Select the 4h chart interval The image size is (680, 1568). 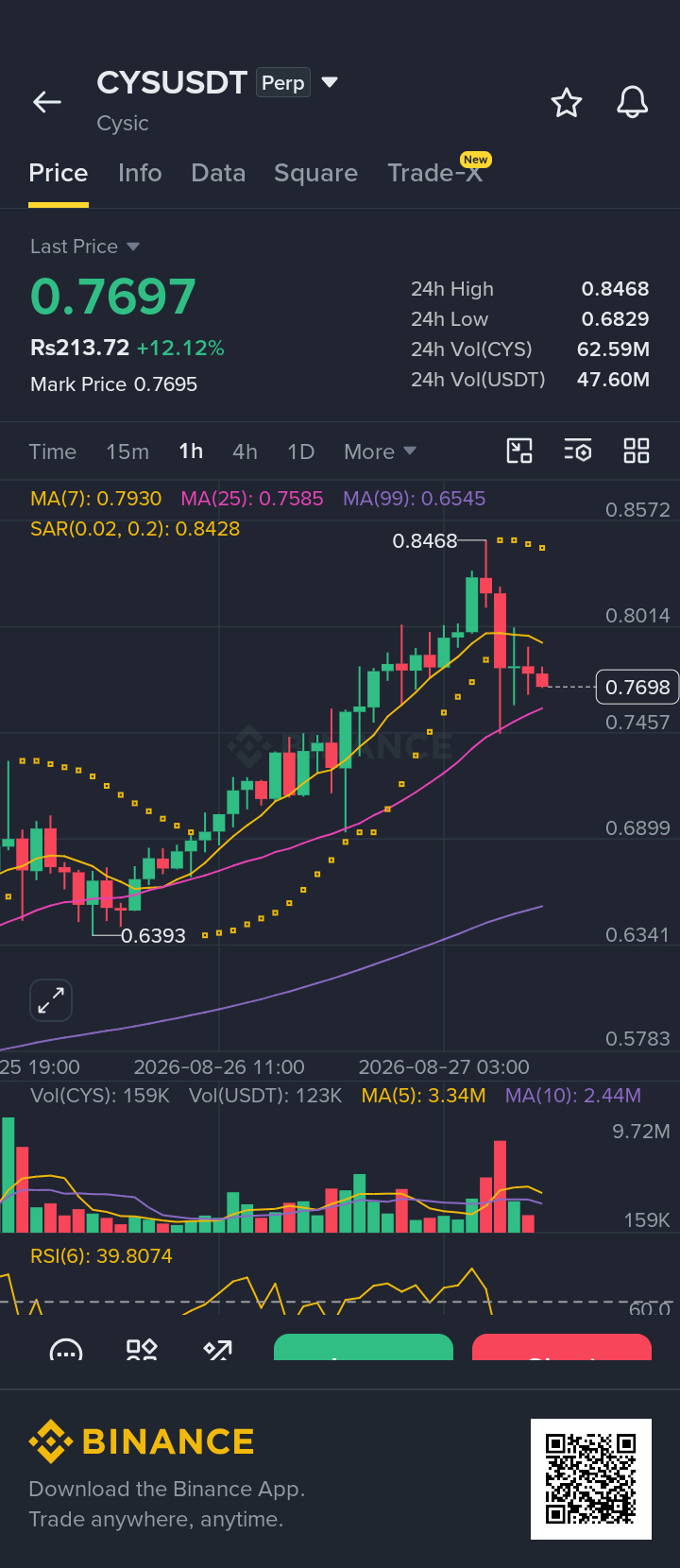point(246,452)
